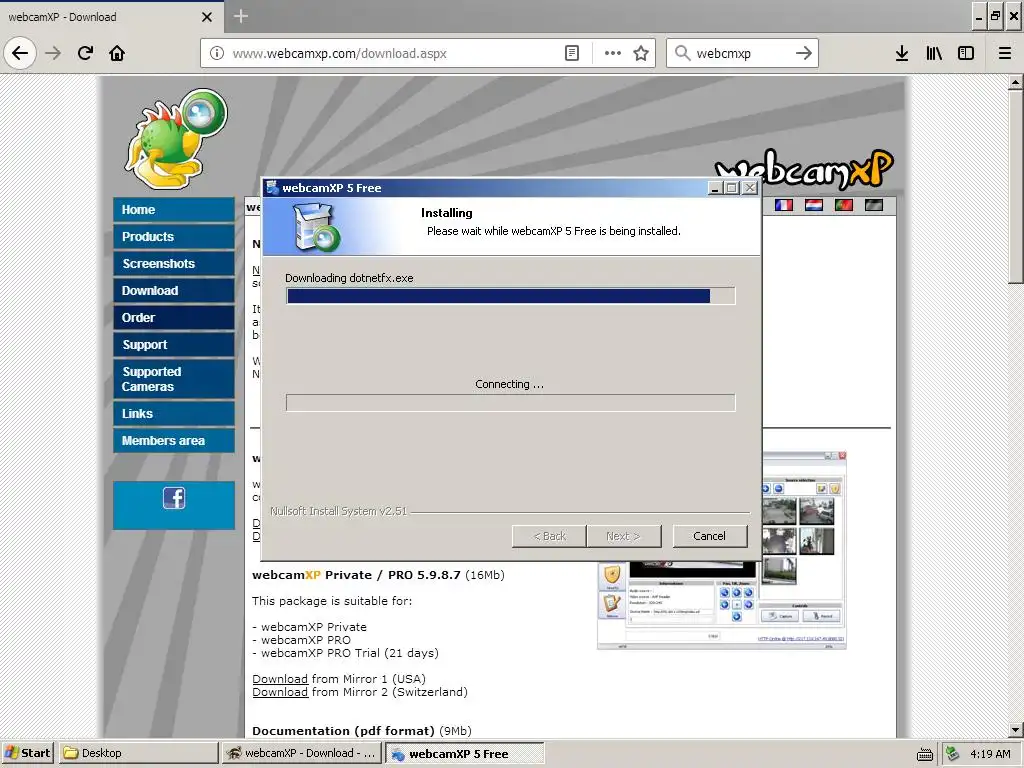Show site information icon in address bar
This screenshot has height=768, width=1024.
[x=217, y=53]
